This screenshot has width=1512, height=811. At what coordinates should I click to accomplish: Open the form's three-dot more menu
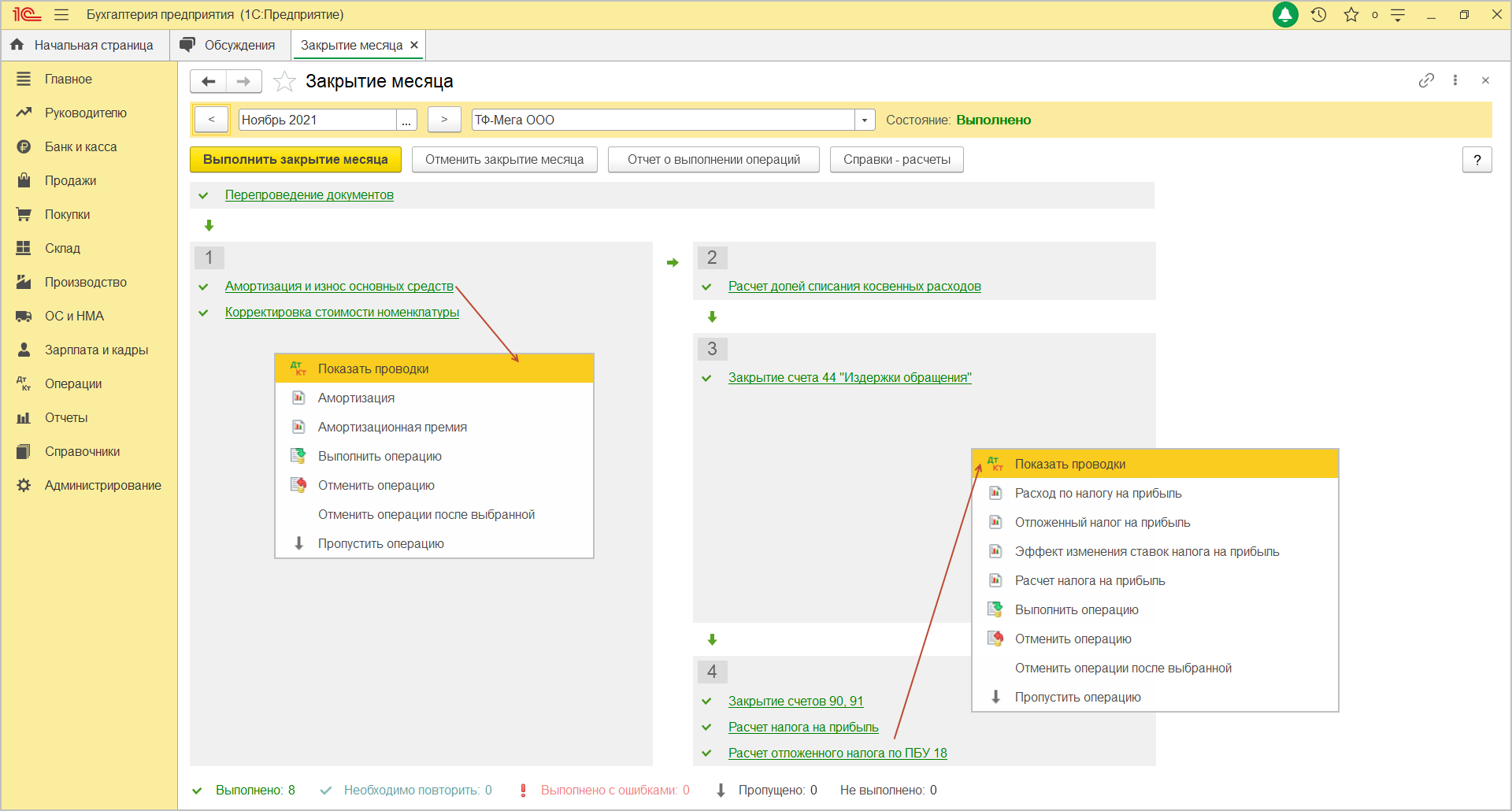coord(1455,80)
